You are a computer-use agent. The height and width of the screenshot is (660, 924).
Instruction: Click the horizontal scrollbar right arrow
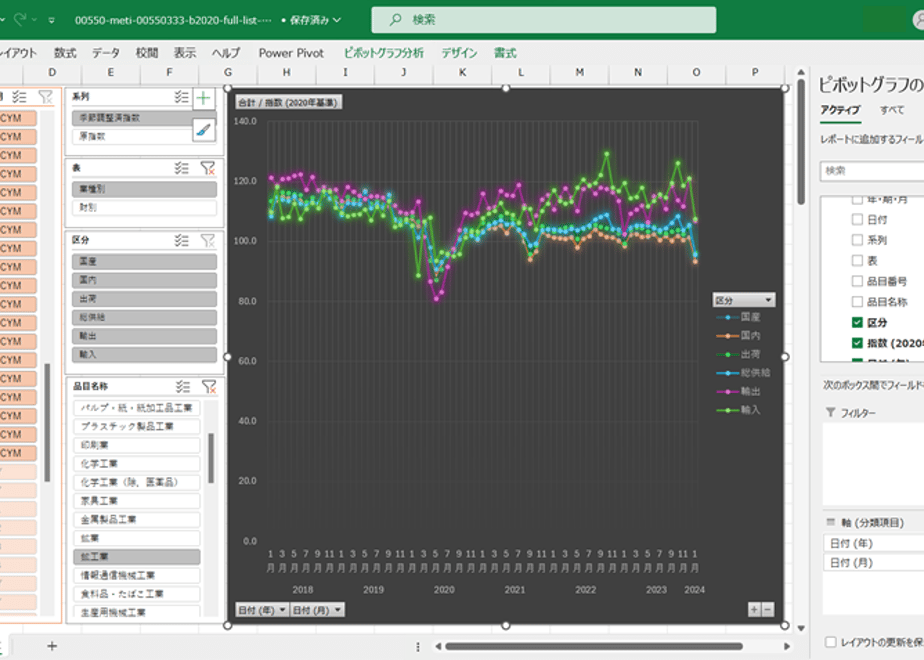tap(787, 646)
